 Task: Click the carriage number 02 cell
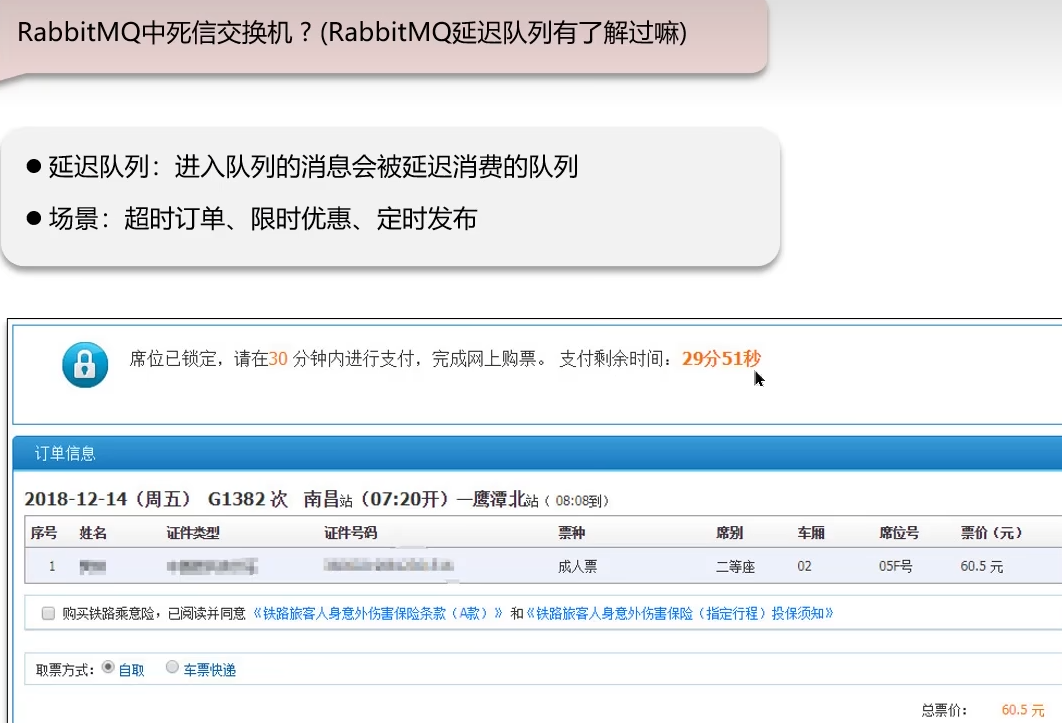(804, 566)
